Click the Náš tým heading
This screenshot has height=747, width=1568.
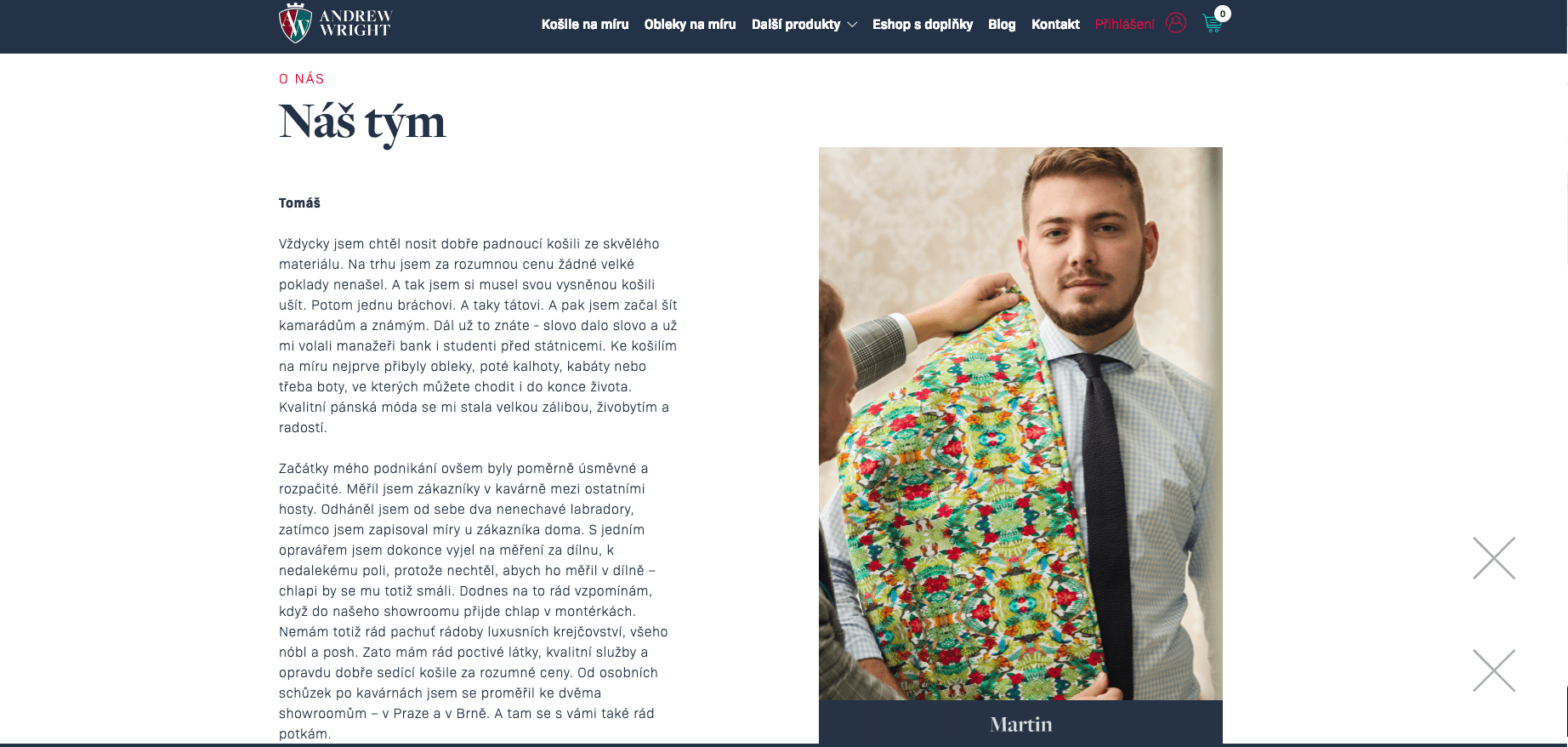point(362,123)
